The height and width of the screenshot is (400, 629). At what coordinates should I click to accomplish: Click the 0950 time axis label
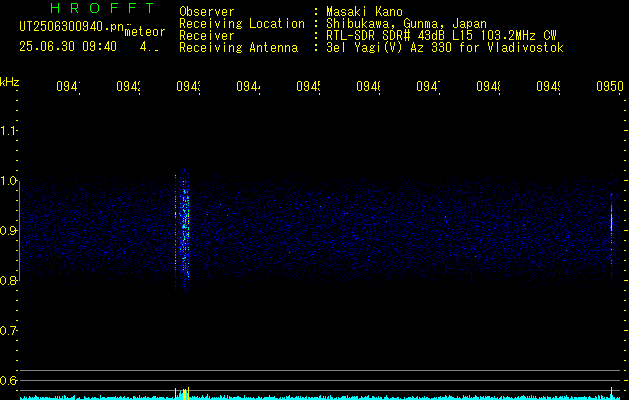click(x=610, y=86)
